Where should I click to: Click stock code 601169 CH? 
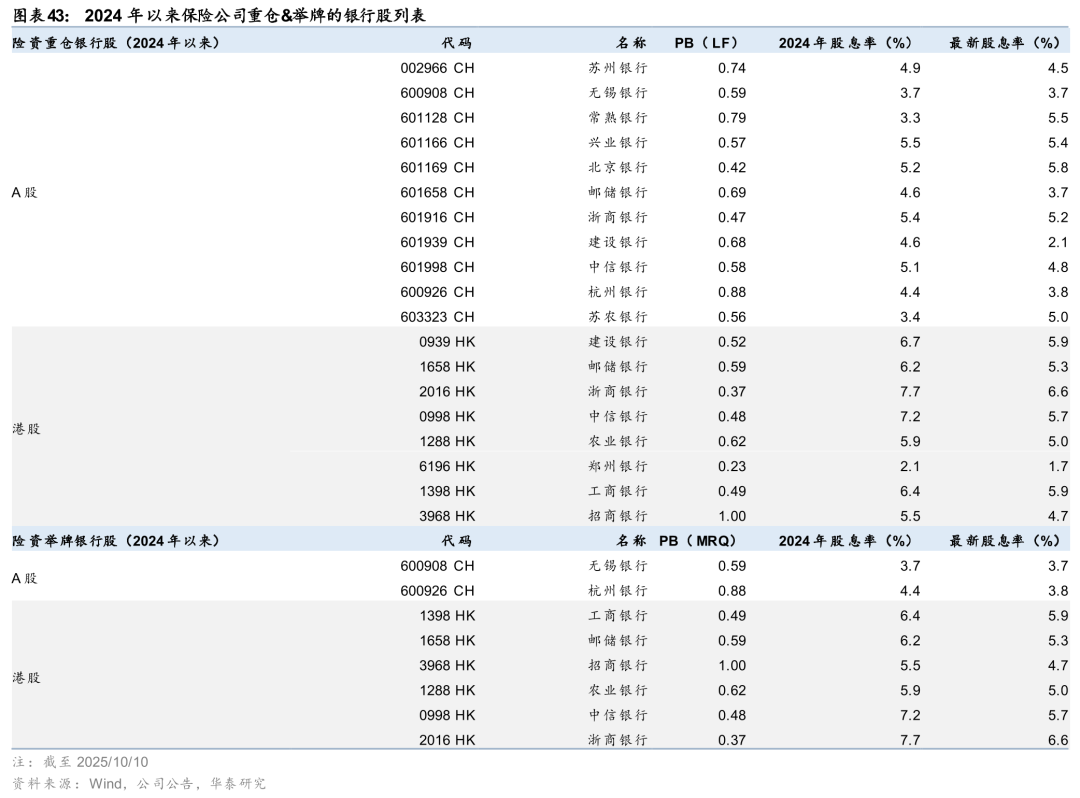click(437, 168)
